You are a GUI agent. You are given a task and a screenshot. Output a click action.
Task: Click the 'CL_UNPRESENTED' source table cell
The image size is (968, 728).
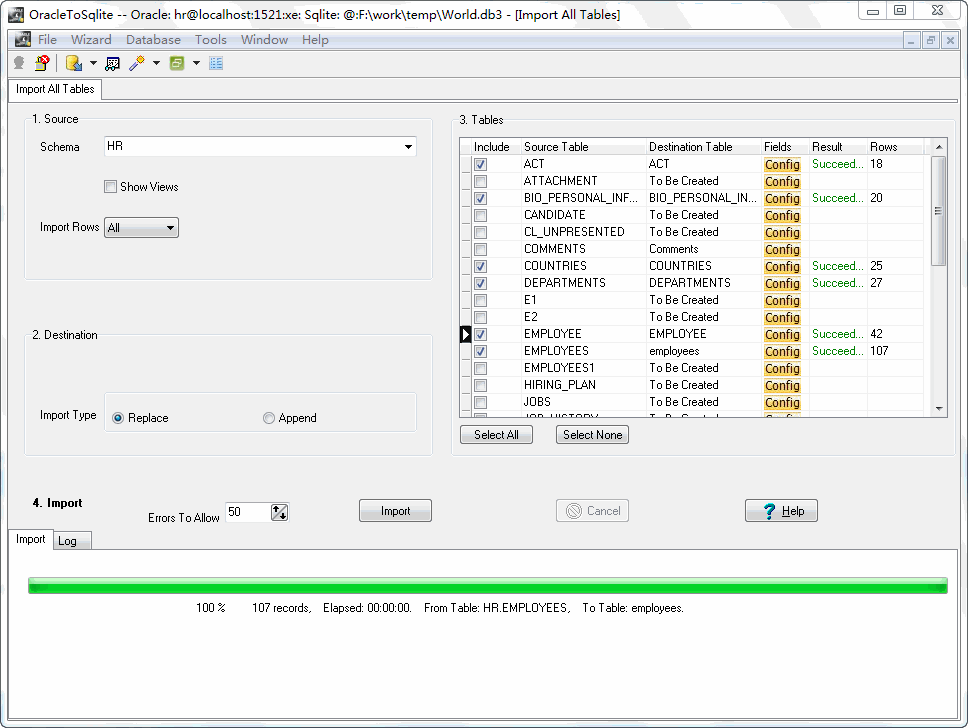tap(583, 232)
